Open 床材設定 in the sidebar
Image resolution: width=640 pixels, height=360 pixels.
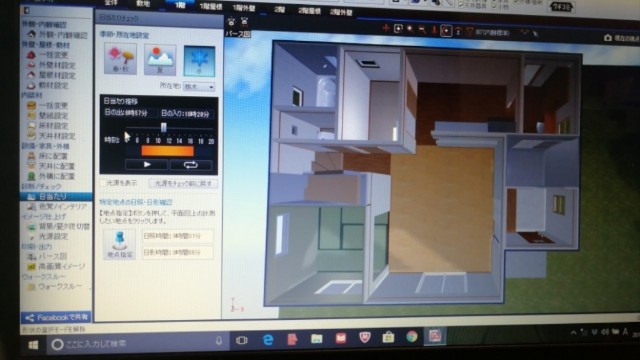48,126
